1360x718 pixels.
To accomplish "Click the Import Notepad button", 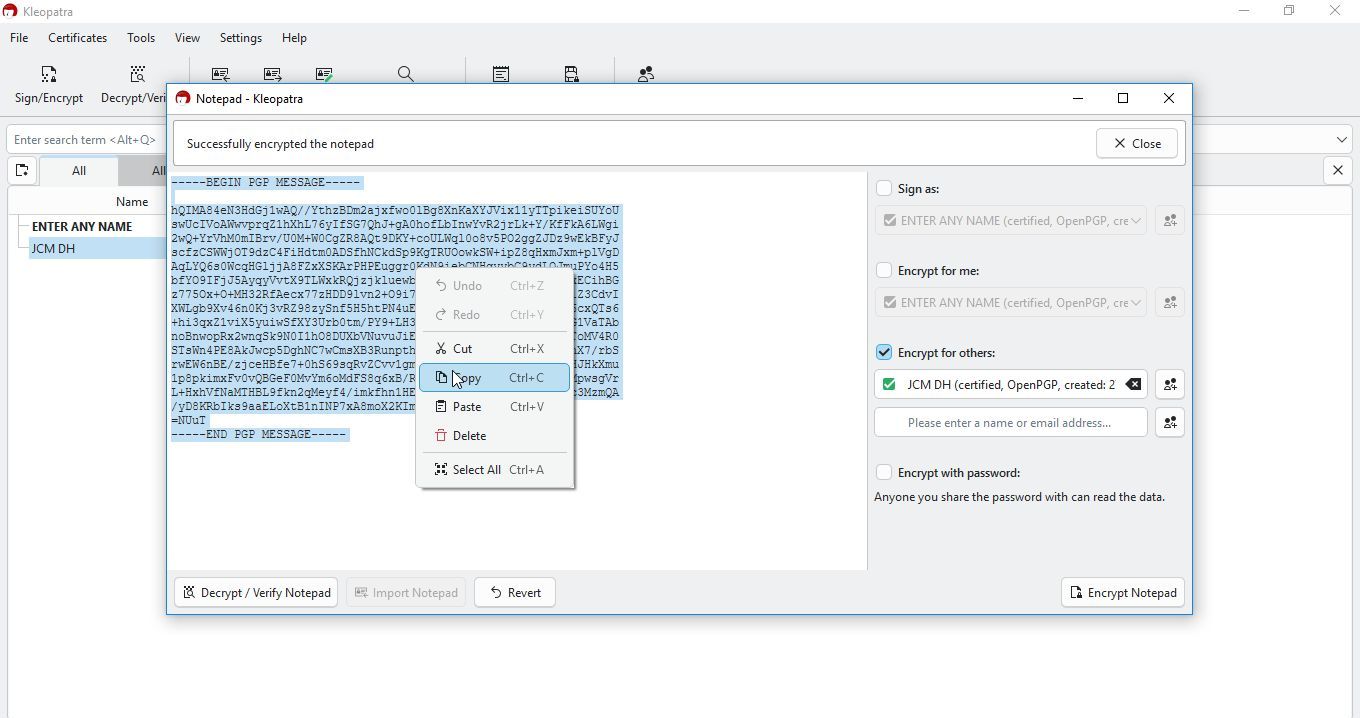I will tap(406, 593).
